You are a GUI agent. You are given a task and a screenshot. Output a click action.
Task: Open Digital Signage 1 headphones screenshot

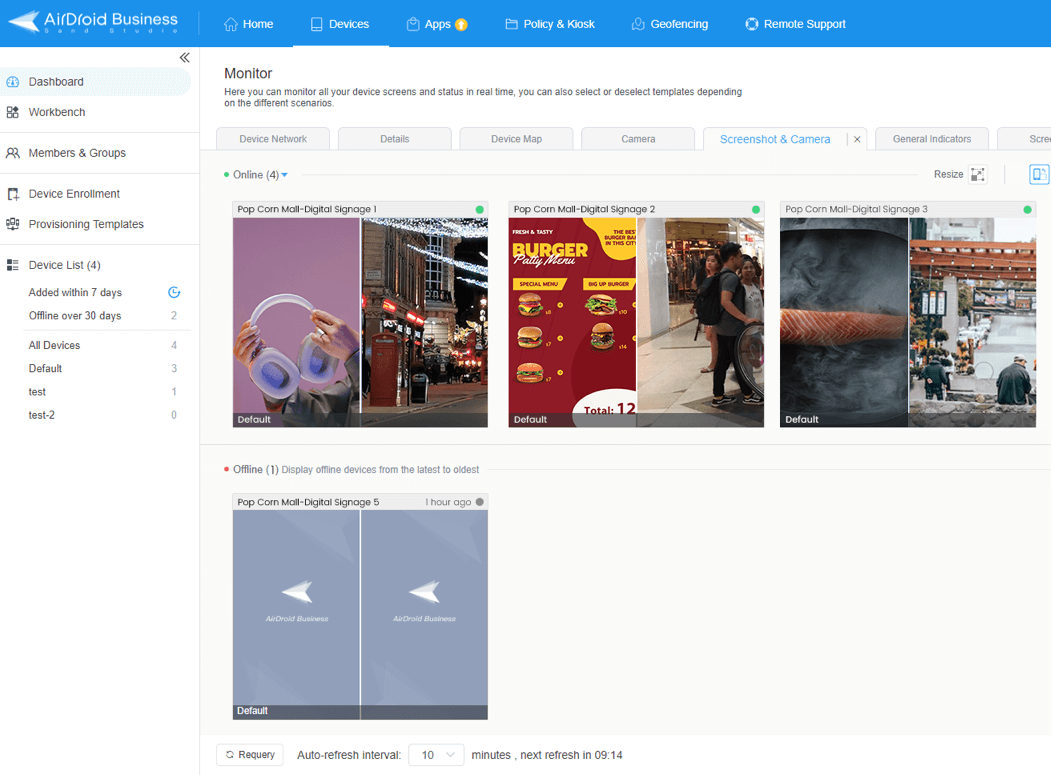(x=296, y=322)
